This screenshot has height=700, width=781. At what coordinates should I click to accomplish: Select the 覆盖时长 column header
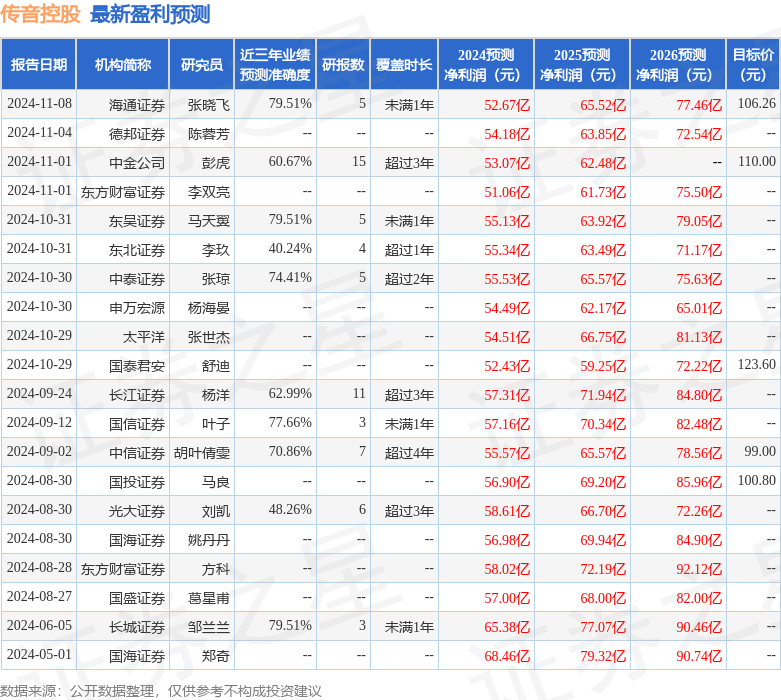coord(404,65)
